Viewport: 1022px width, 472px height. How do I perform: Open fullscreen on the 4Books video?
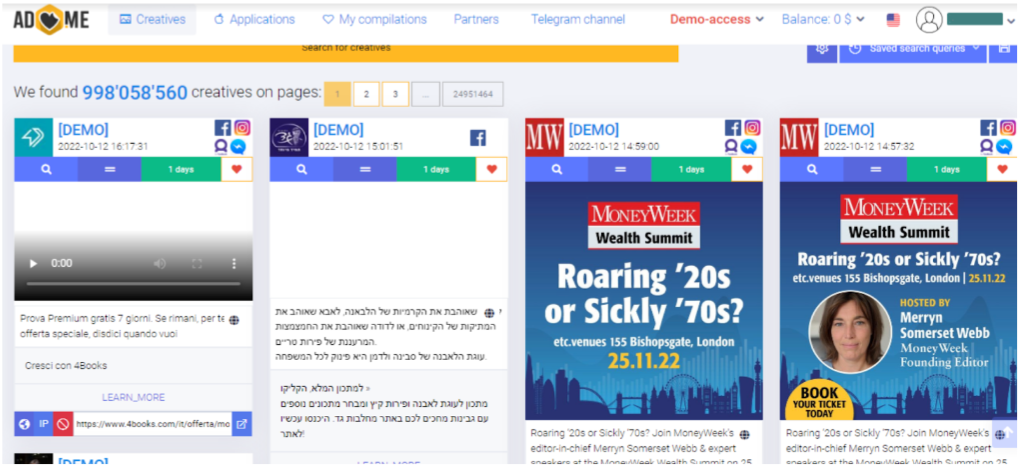pyautogui.click(x=197, y=263)
